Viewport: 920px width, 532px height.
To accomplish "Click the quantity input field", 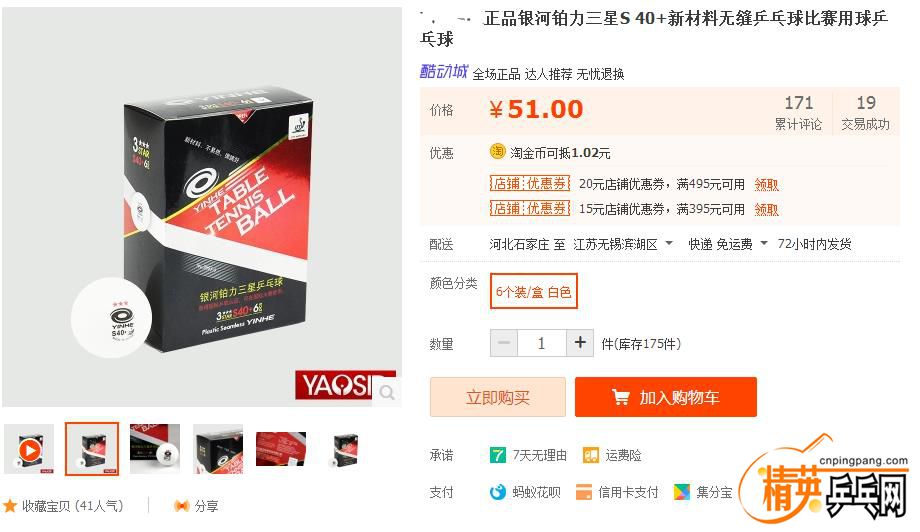I will [542, 343].
